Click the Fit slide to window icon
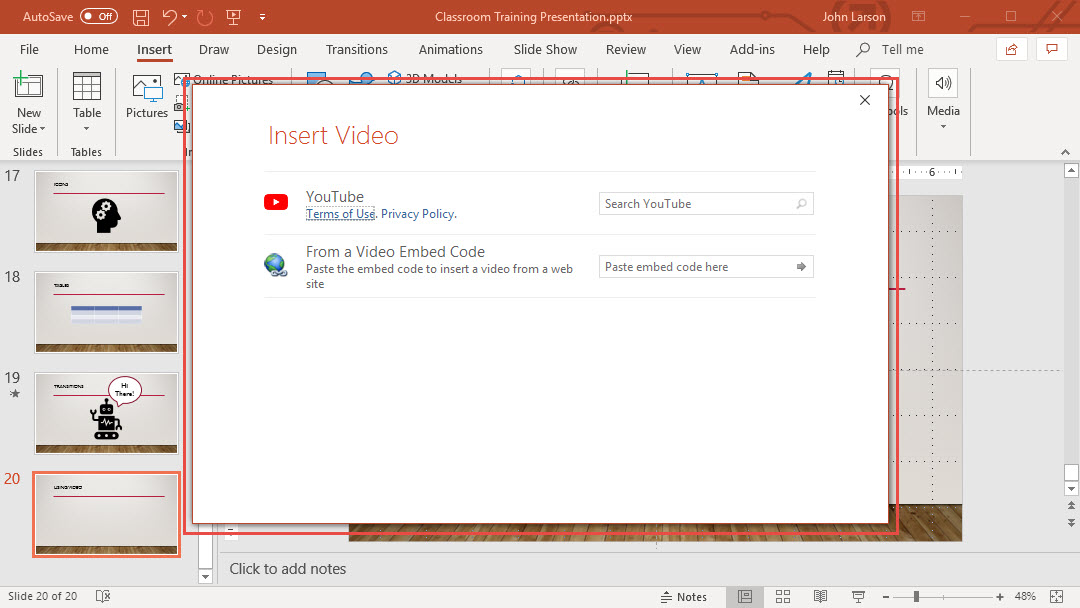The width and height of the screenshot is (1080, 608). [x=1057, y=596]
